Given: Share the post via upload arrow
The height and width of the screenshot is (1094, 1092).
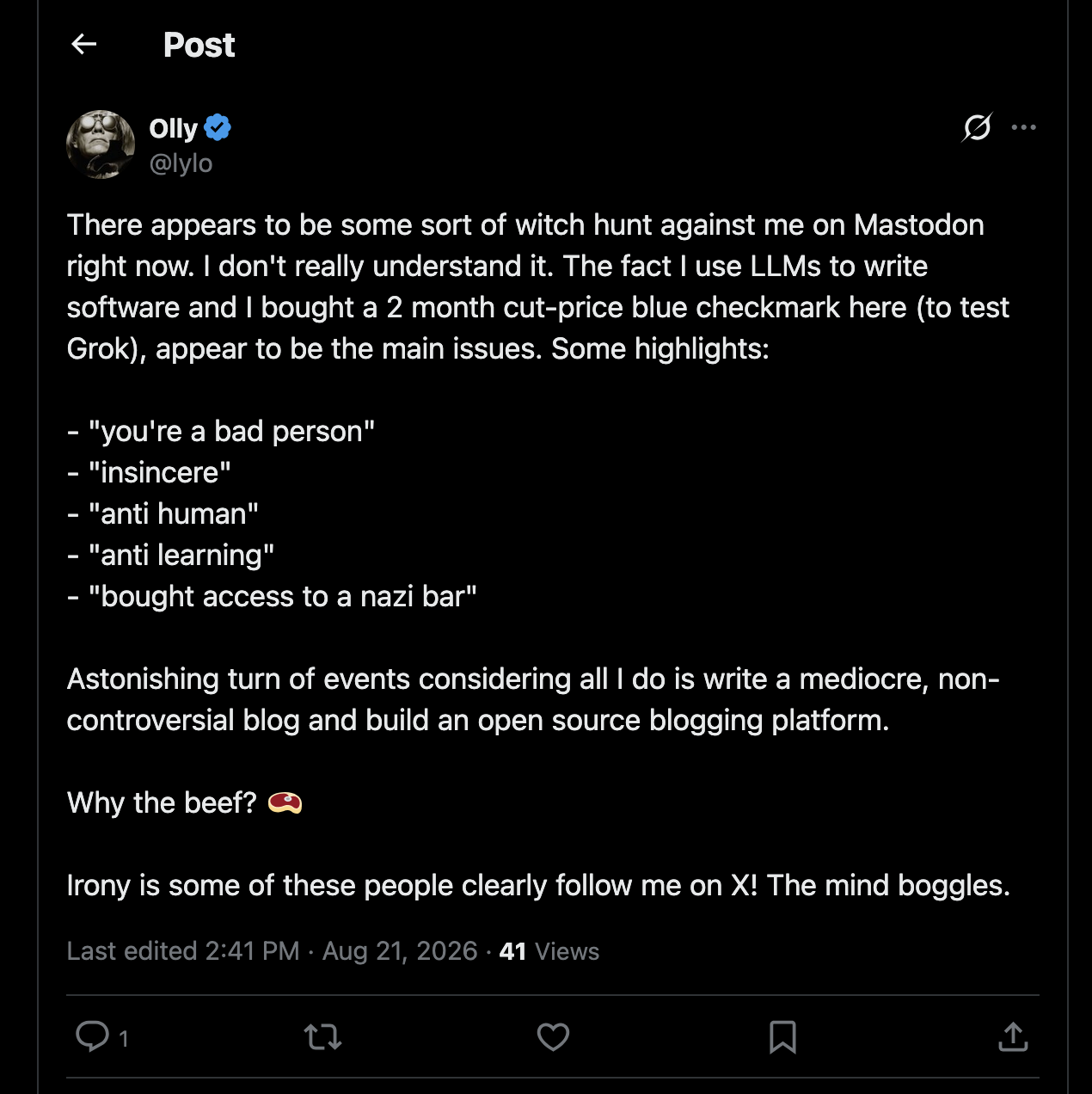Looking at the screenshot, I should 1013,1036.
